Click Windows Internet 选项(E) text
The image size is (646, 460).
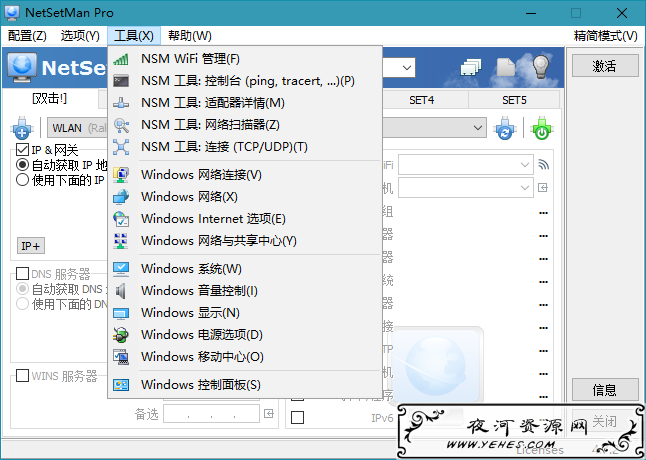coord(213,219)
